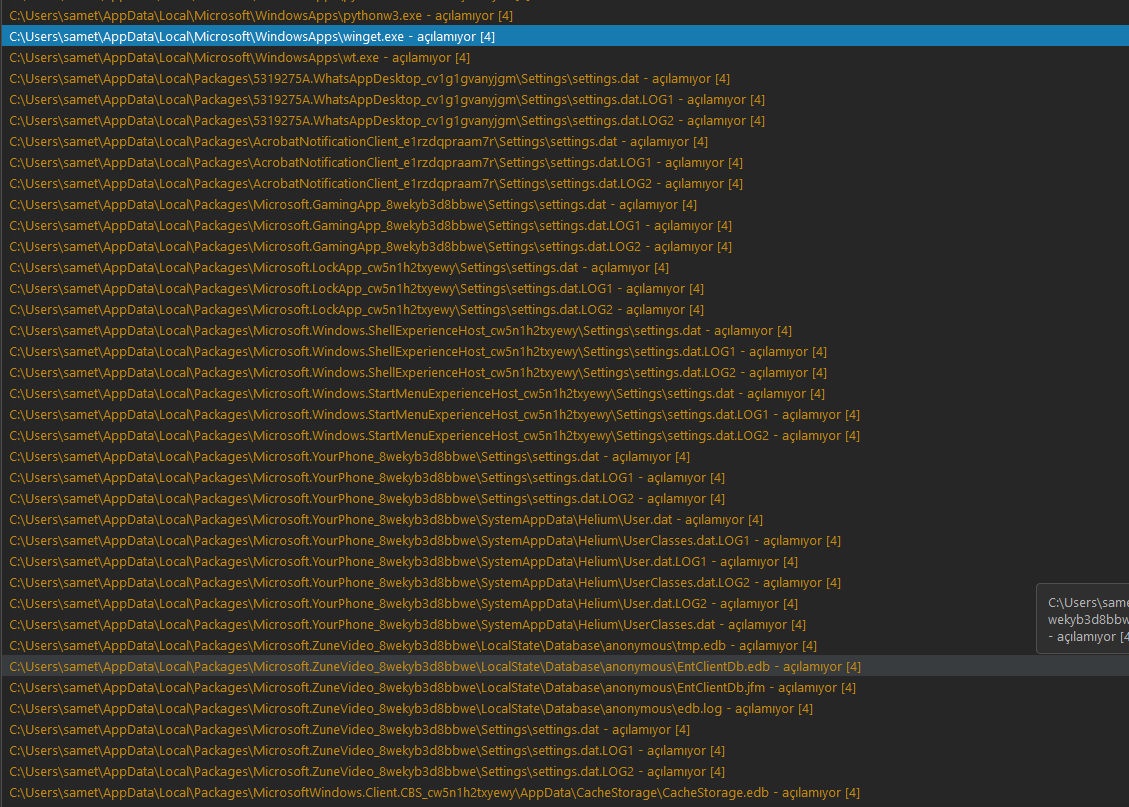Click ZuneVideo Settings\settings.dat - açılamıyor row
This screenshot has width=1129, height=807.
point(564,729)
